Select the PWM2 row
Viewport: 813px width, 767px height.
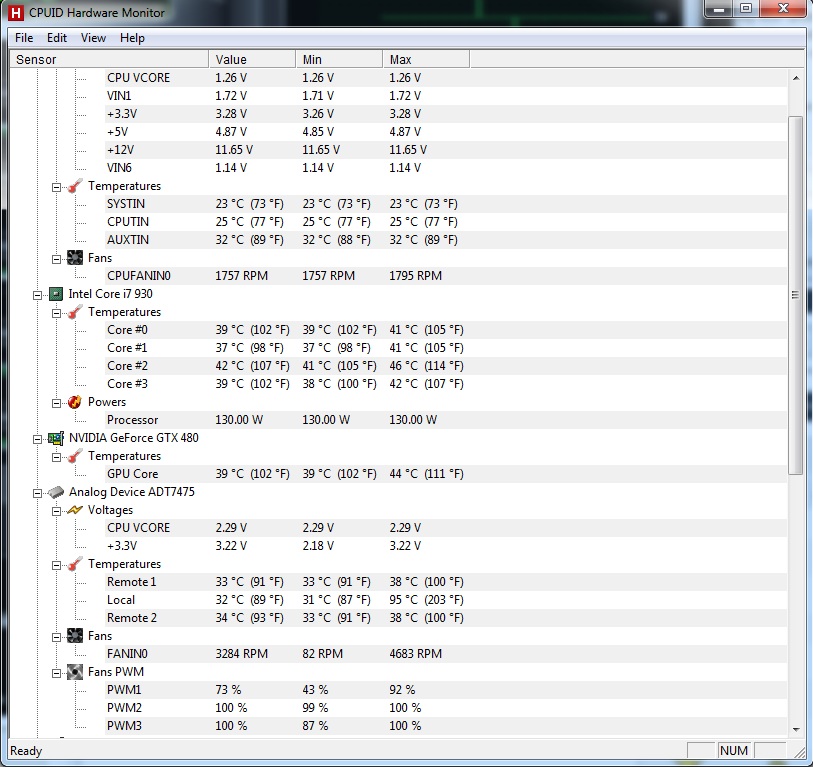[x=446, y=708]
